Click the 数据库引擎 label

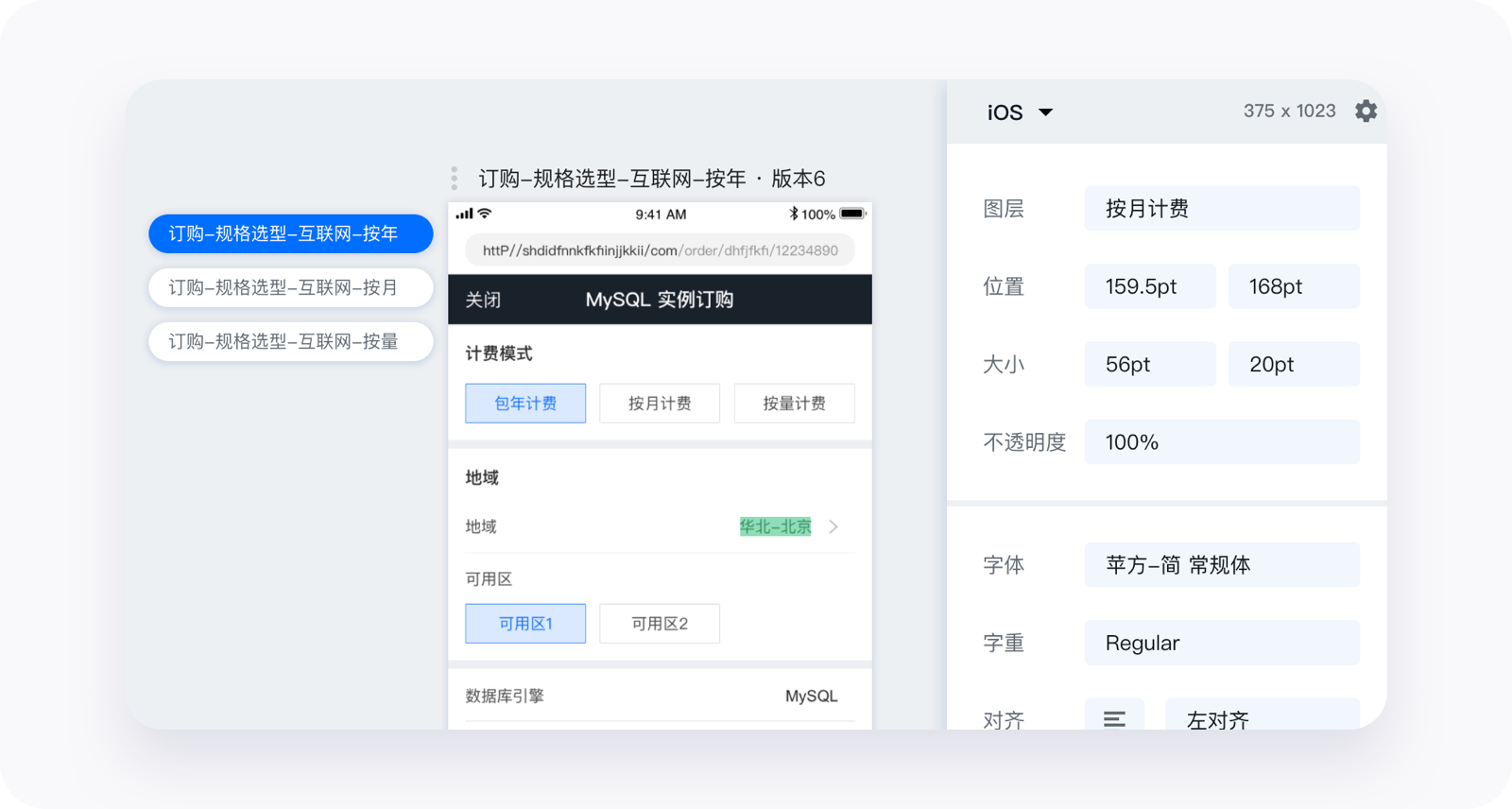pyautogui.click(x=505, y=696)
